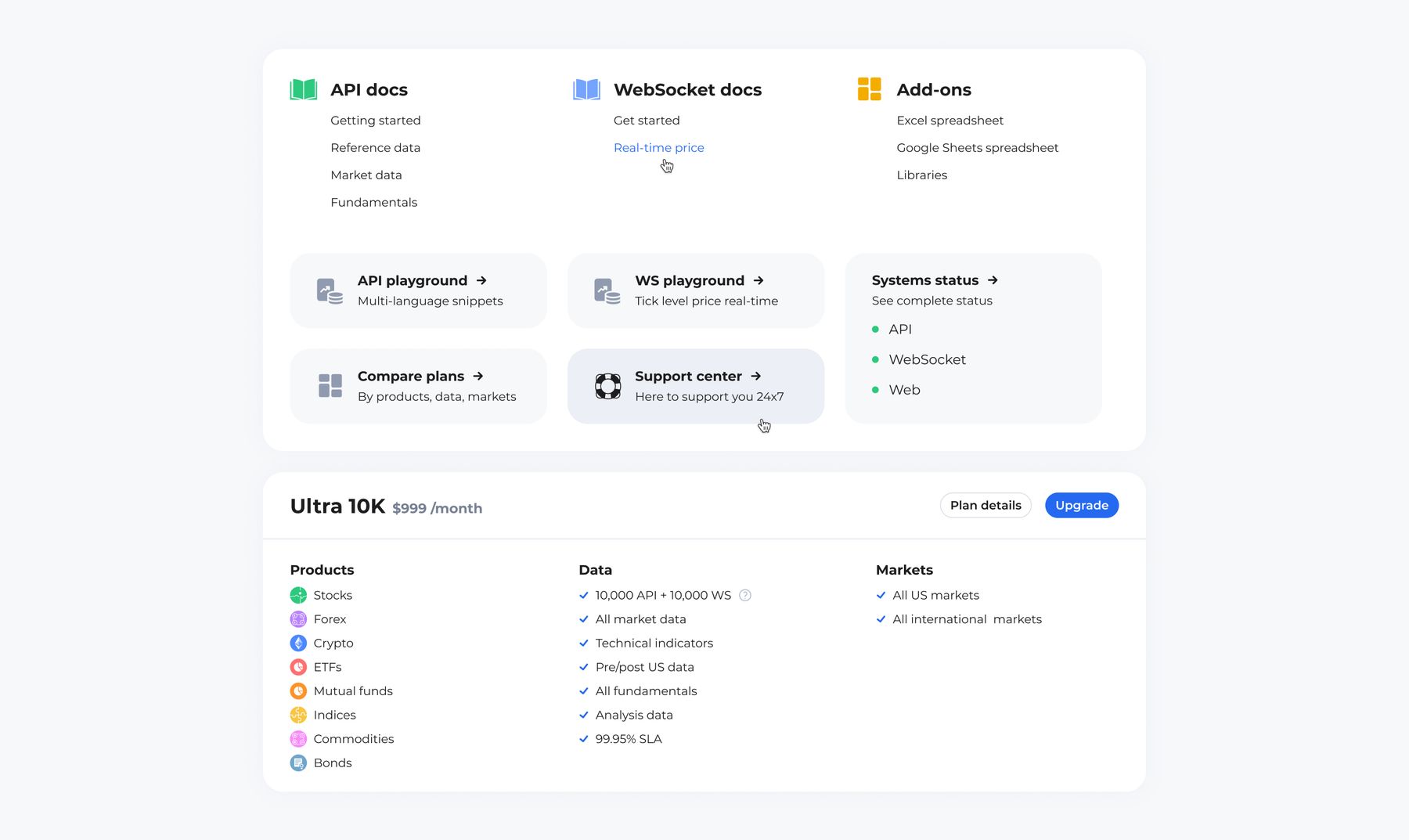
Task: Open the Real-time price link
Action: 658,148
